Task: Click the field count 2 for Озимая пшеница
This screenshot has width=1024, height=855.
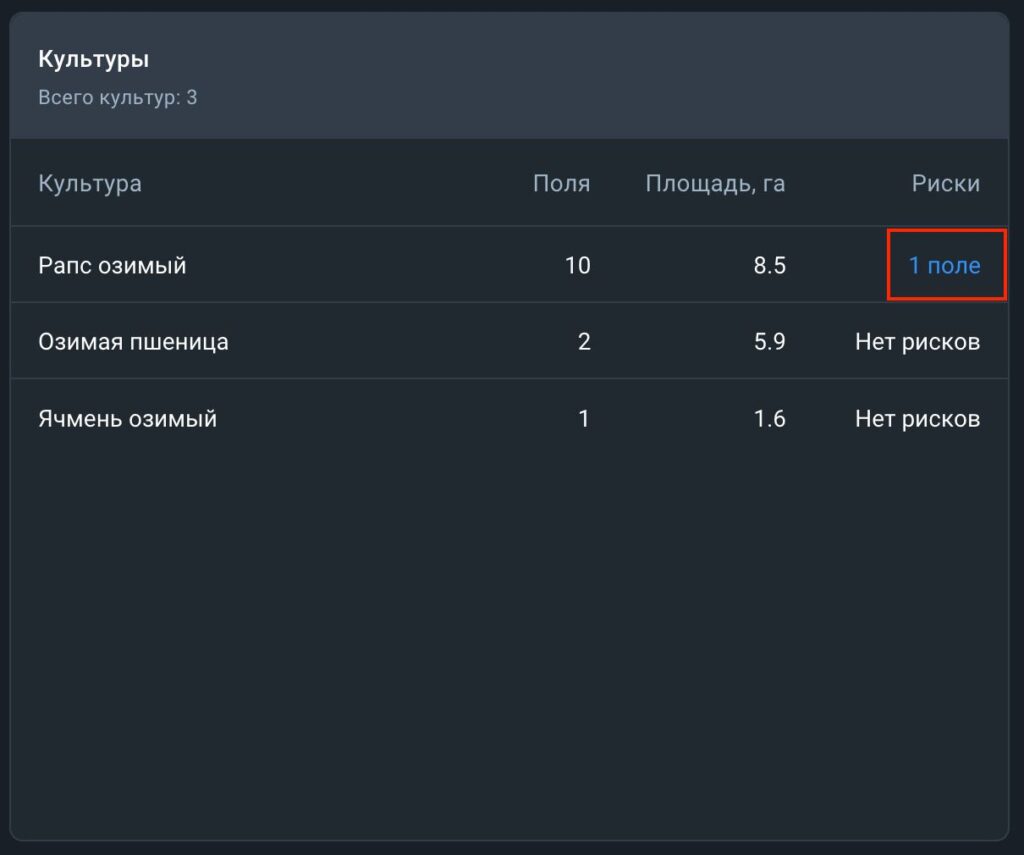Action: click(584, 342)
